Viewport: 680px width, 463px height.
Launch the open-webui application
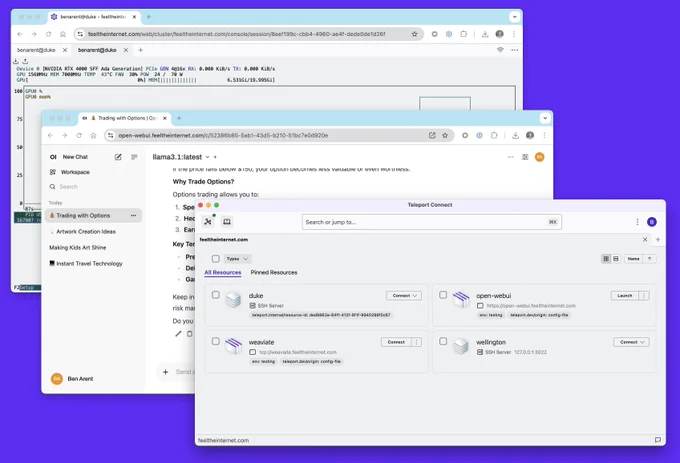(x=624, y=296)
